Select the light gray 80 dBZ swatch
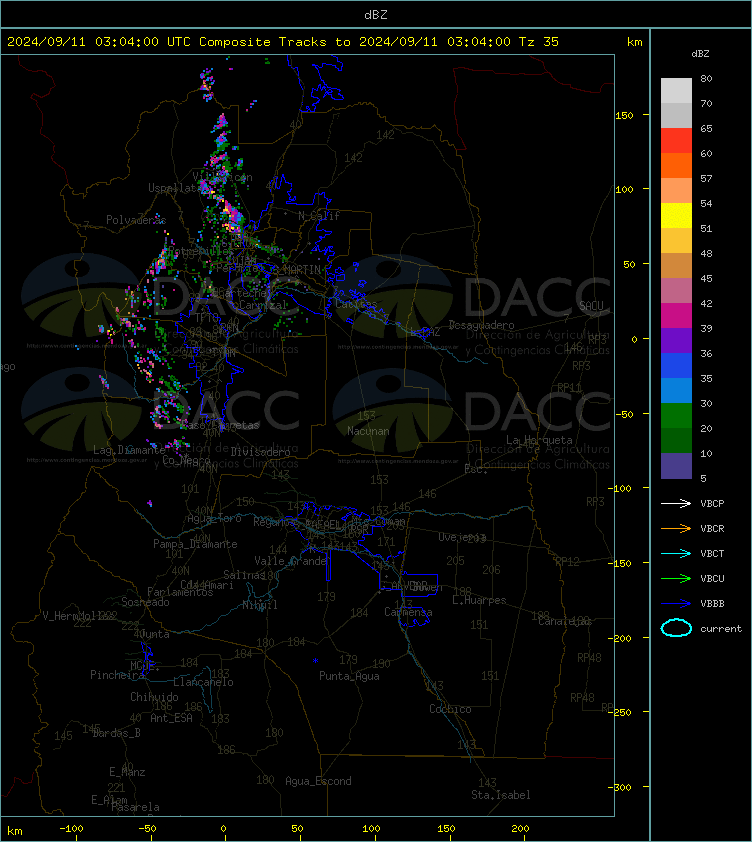Viewport: 752px width, 842px height. coord(676,90)
